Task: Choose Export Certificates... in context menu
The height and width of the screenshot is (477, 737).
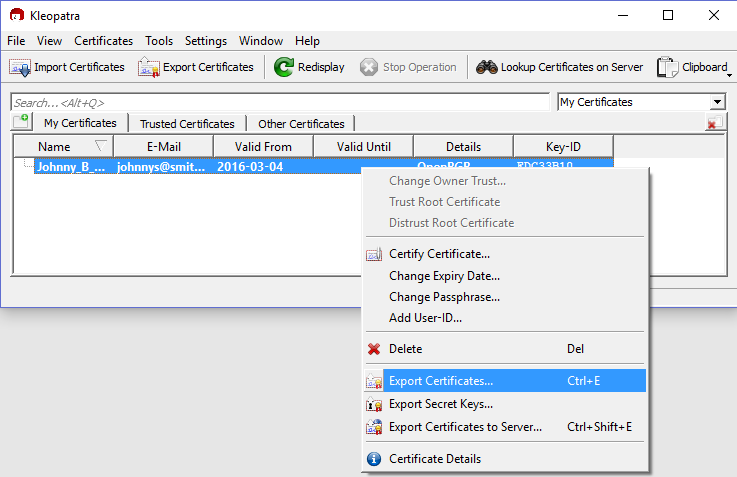Action: click(505, 381)
